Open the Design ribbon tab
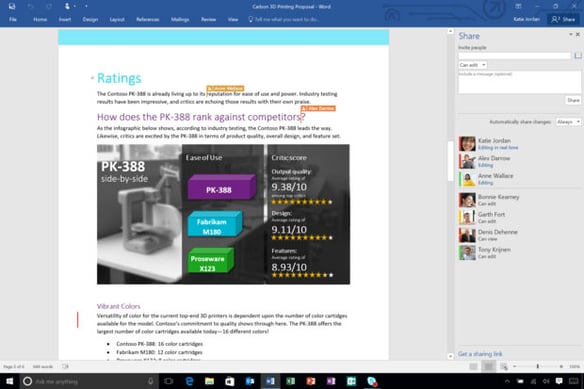The width and height of the screenshot is (584, 389). 90,19
